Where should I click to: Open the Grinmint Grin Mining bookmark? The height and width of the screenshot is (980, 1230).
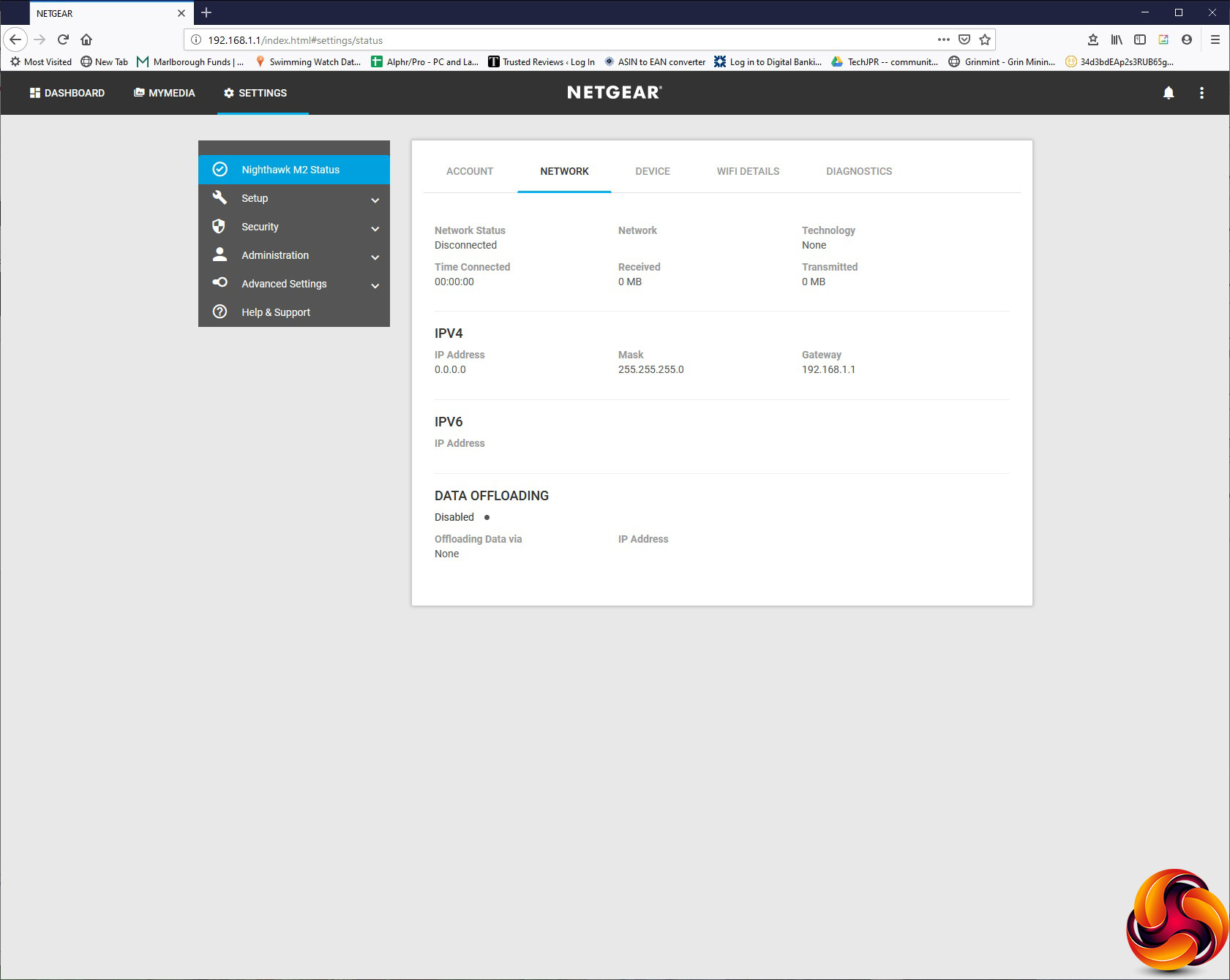(x=1002, y=61)
